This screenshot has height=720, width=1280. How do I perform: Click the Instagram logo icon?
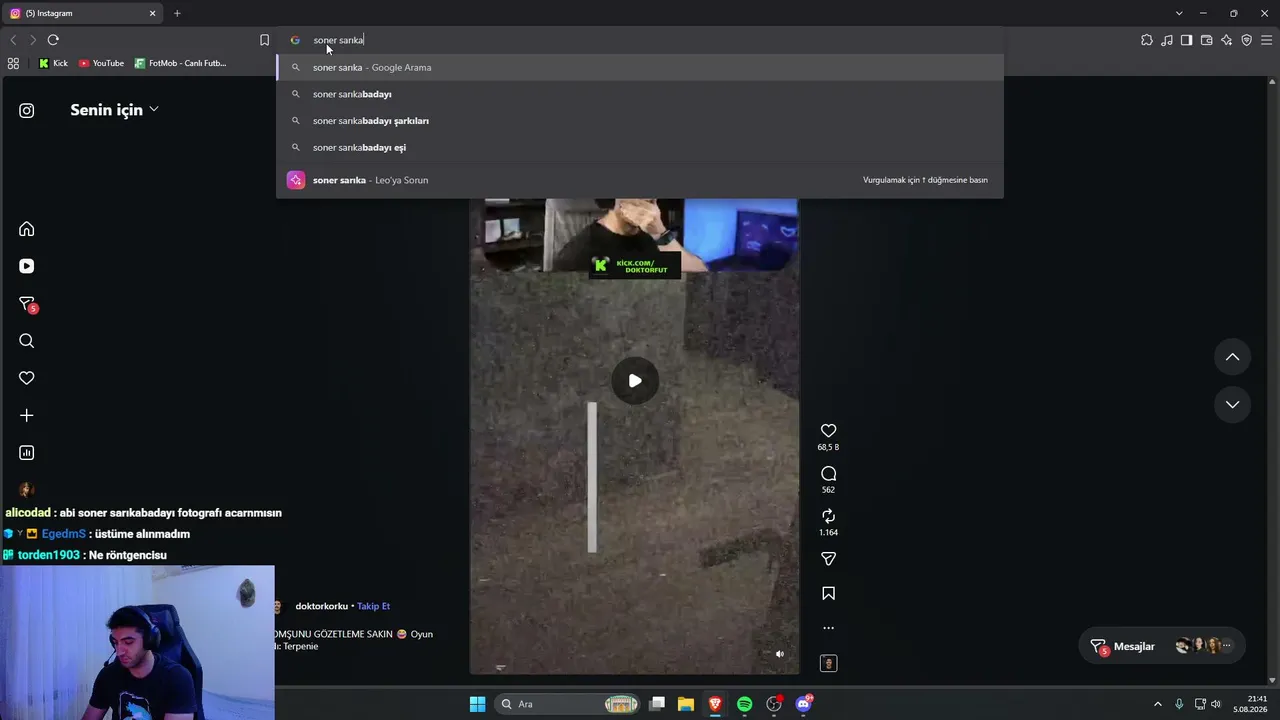click(x=27, y=111)
